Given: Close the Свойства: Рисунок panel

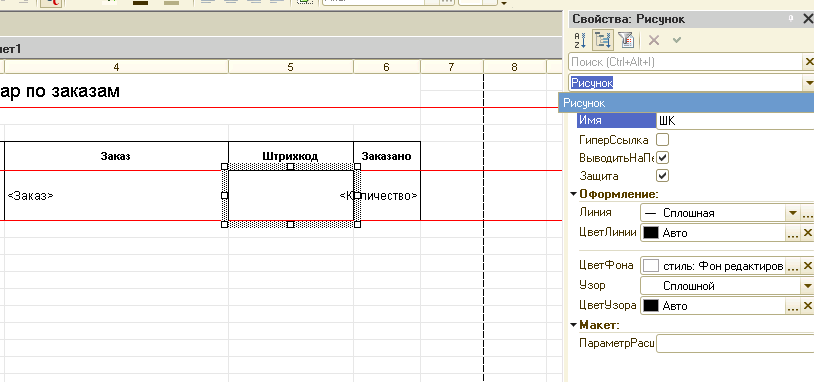Looking at the screenshot, I should (808, 19).
